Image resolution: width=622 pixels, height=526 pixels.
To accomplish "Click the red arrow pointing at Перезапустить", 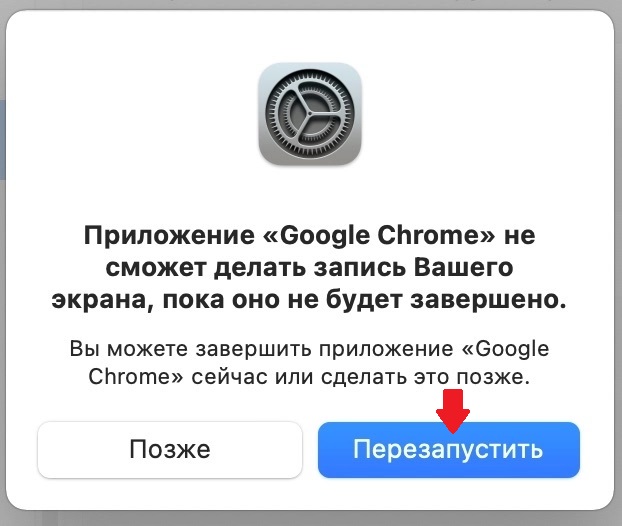I will pos(453,411).
